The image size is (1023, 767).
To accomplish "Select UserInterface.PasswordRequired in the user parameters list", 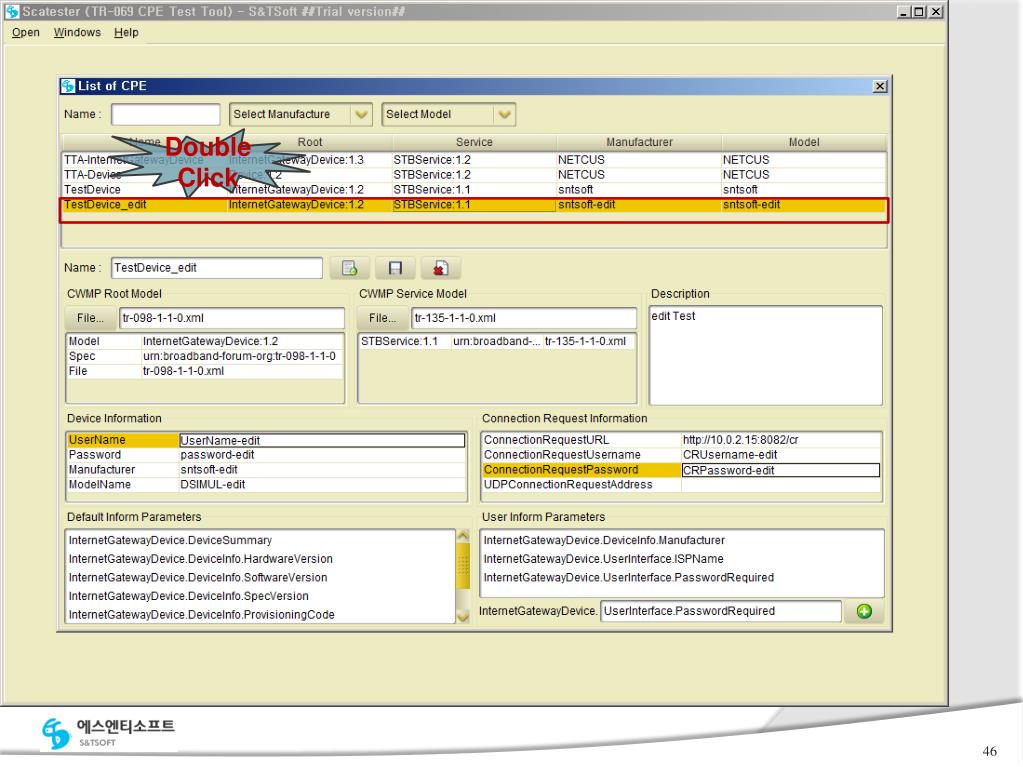I will pyautogui.click(x=629, y=578).
